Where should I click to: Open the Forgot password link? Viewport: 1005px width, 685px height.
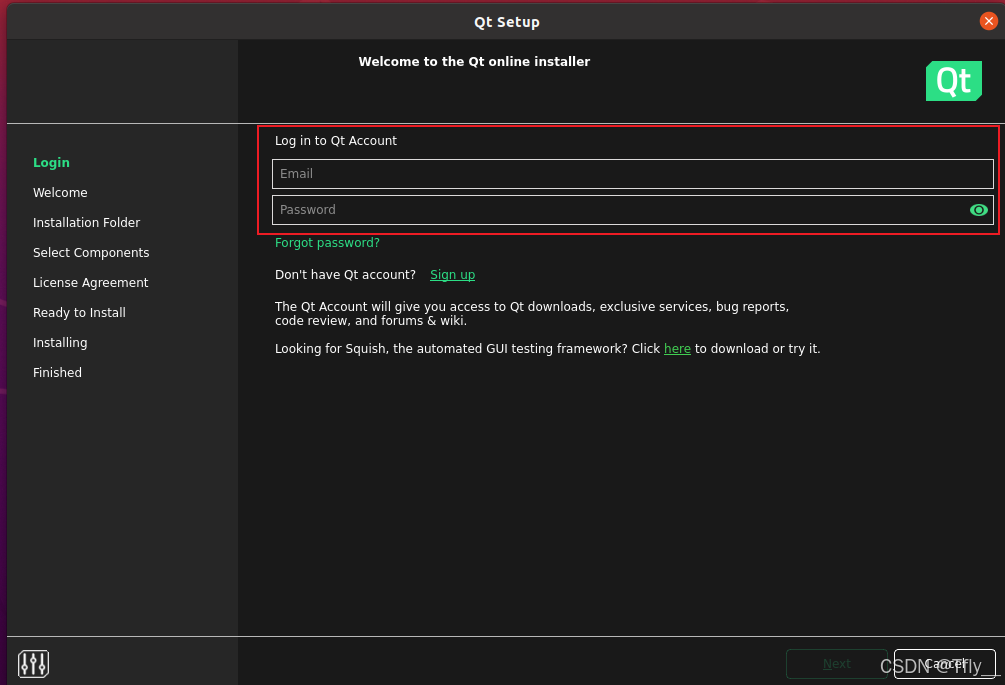coord(327,243)
